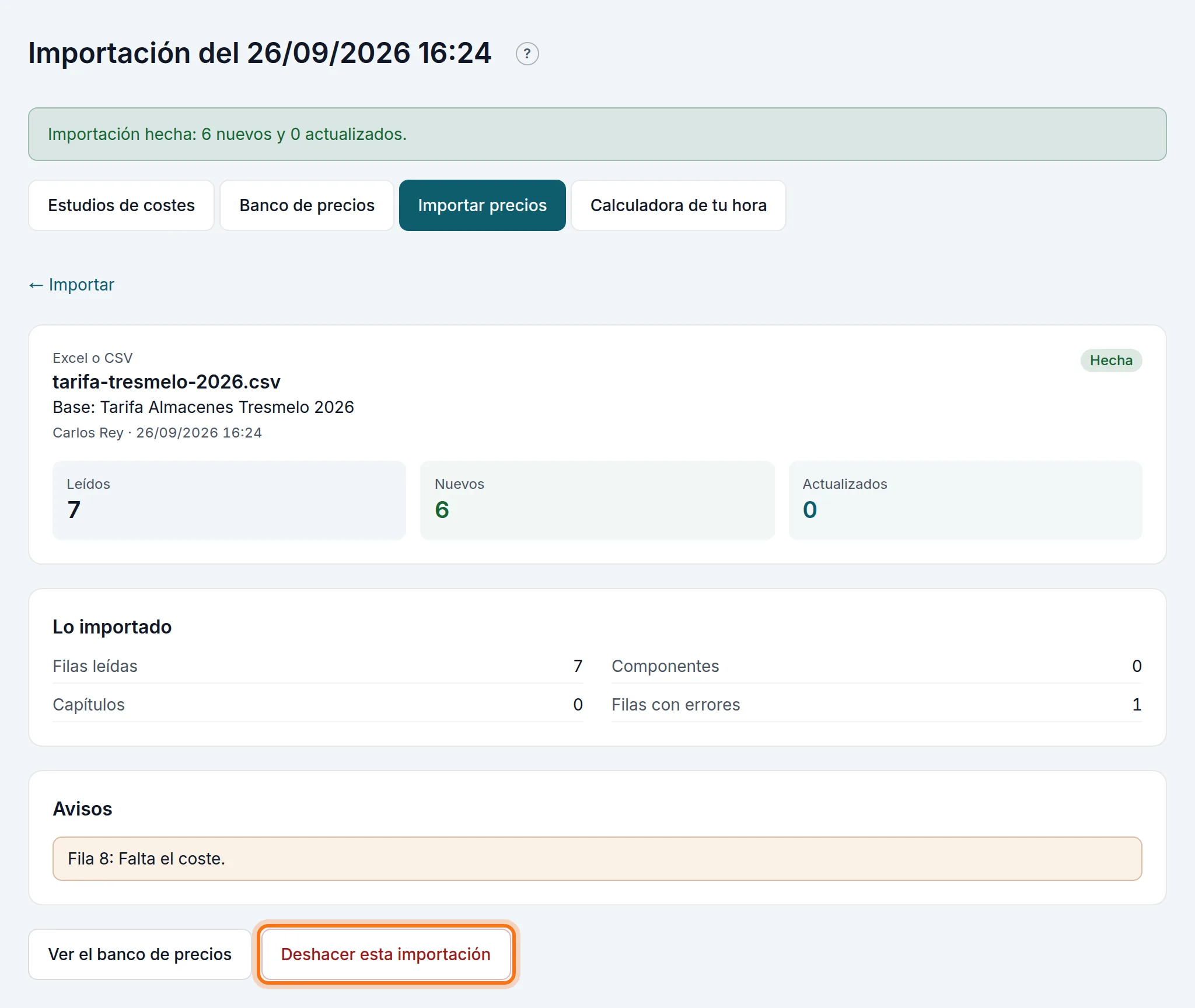This screenshot has height=1008, width=1195.
Task: Click the Nuevos 6 stat card
Action: tap(597, 501)
